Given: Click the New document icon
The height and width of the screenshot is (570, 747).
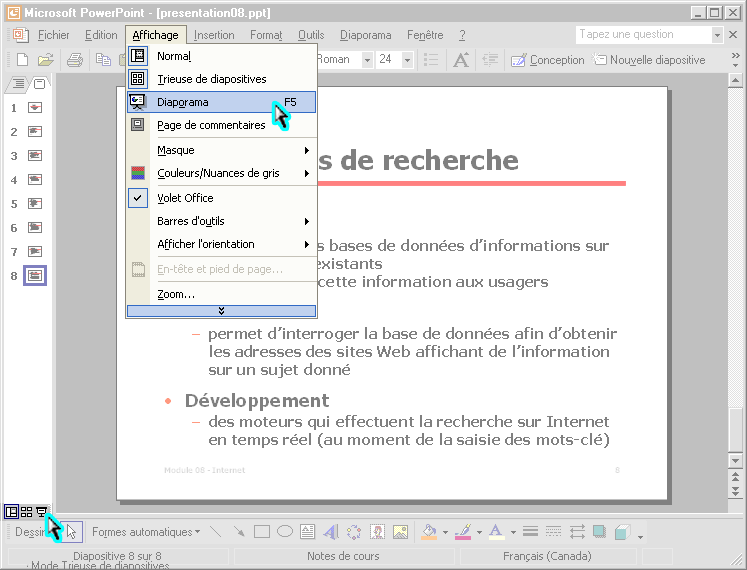Looking at the screenshot, I should pyautogui.click(x=22, y=60).
